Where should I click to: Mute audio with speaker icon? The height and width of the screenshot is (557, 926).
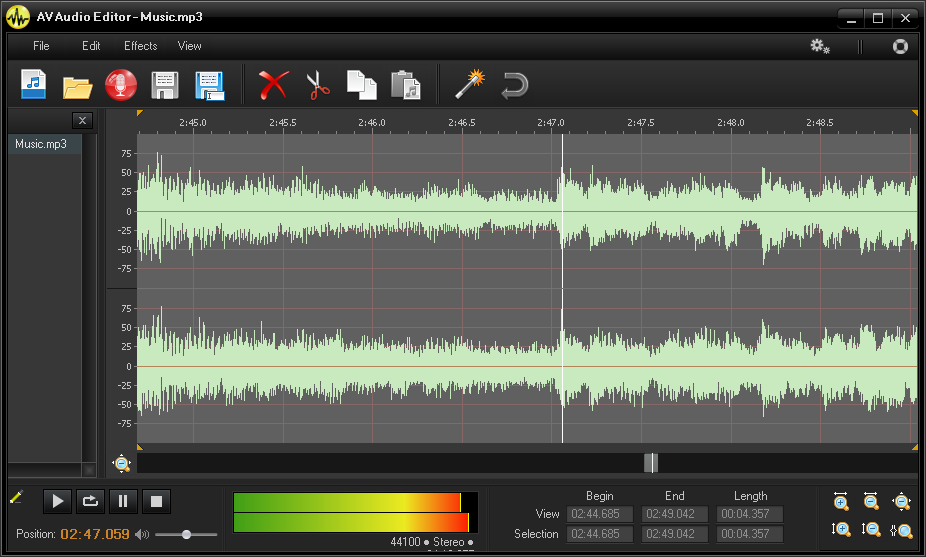[142, 535]
